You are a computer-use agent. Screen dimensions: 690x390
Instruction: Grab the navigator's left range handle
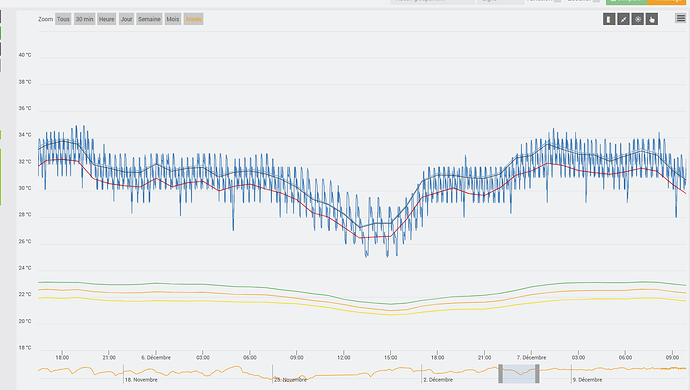(500, 374)
